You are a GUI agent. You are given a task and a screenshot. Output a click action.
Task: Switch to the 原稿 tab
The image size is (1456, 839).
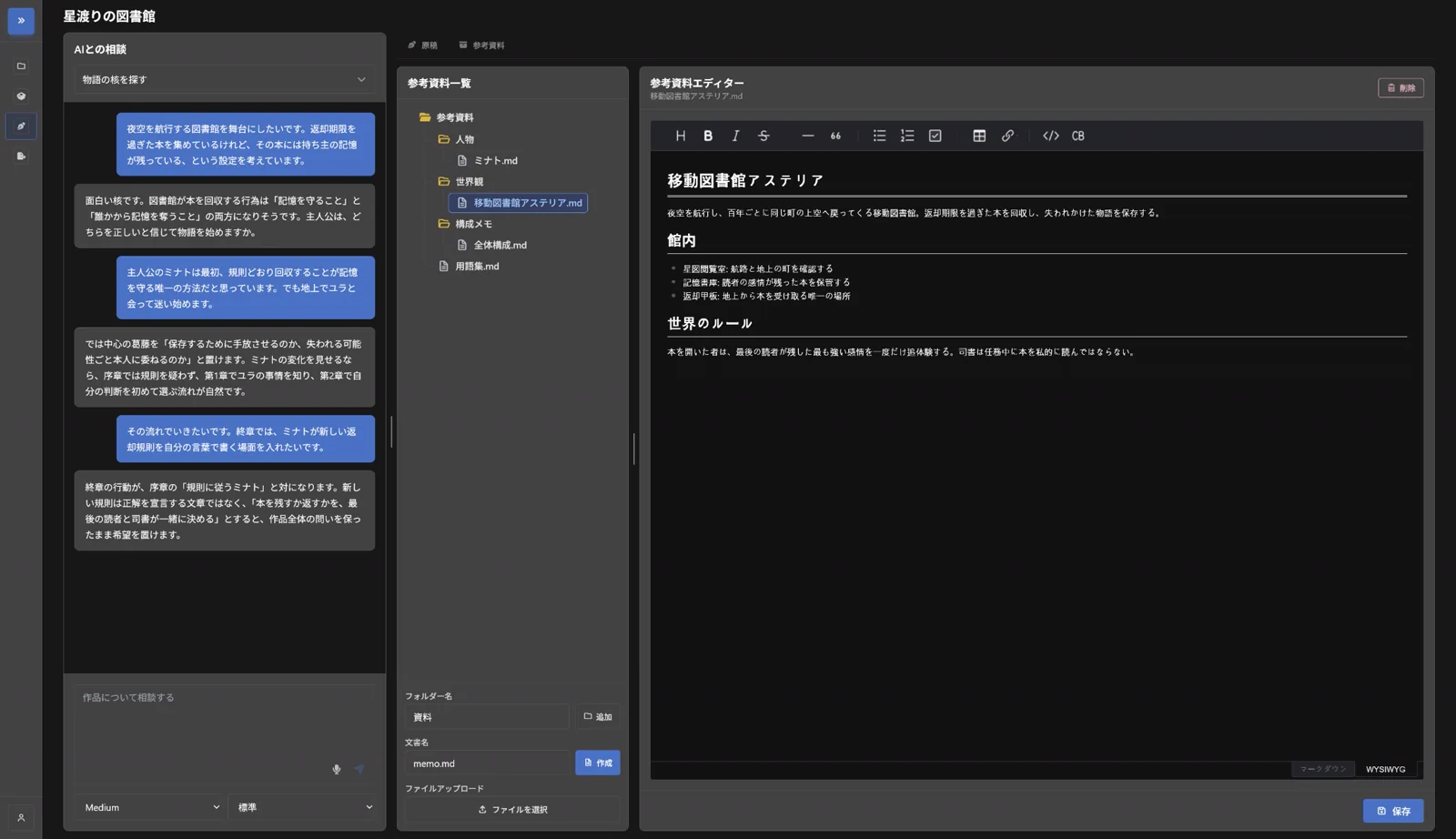[x=423, y=45]
